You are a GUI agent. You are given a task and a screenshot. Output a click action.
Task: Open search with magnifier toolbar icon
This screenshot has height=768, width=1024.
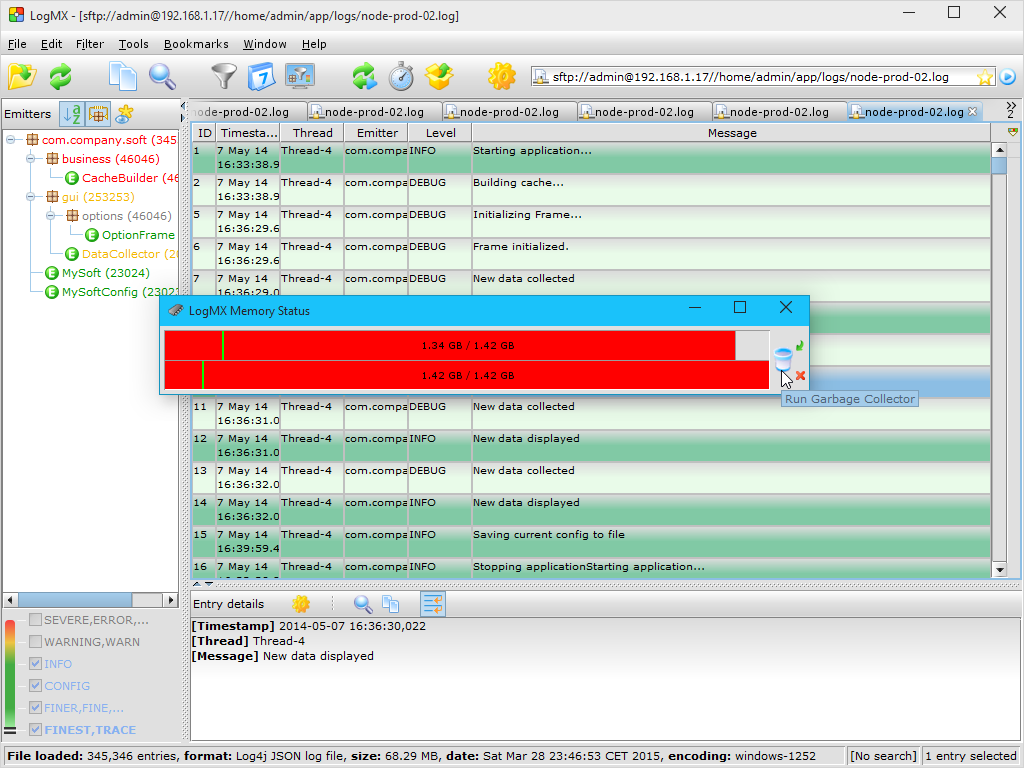[162, 77]
